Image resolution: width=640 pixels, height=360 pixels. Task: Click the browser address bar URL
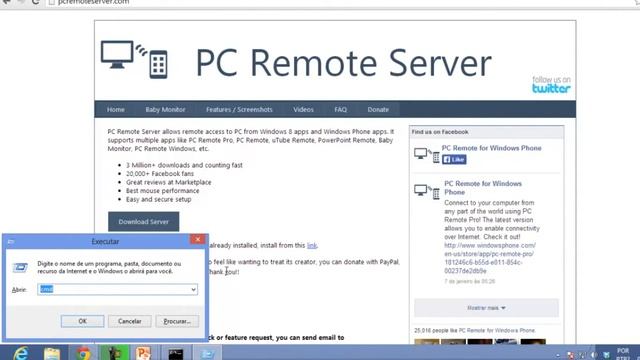93,2
